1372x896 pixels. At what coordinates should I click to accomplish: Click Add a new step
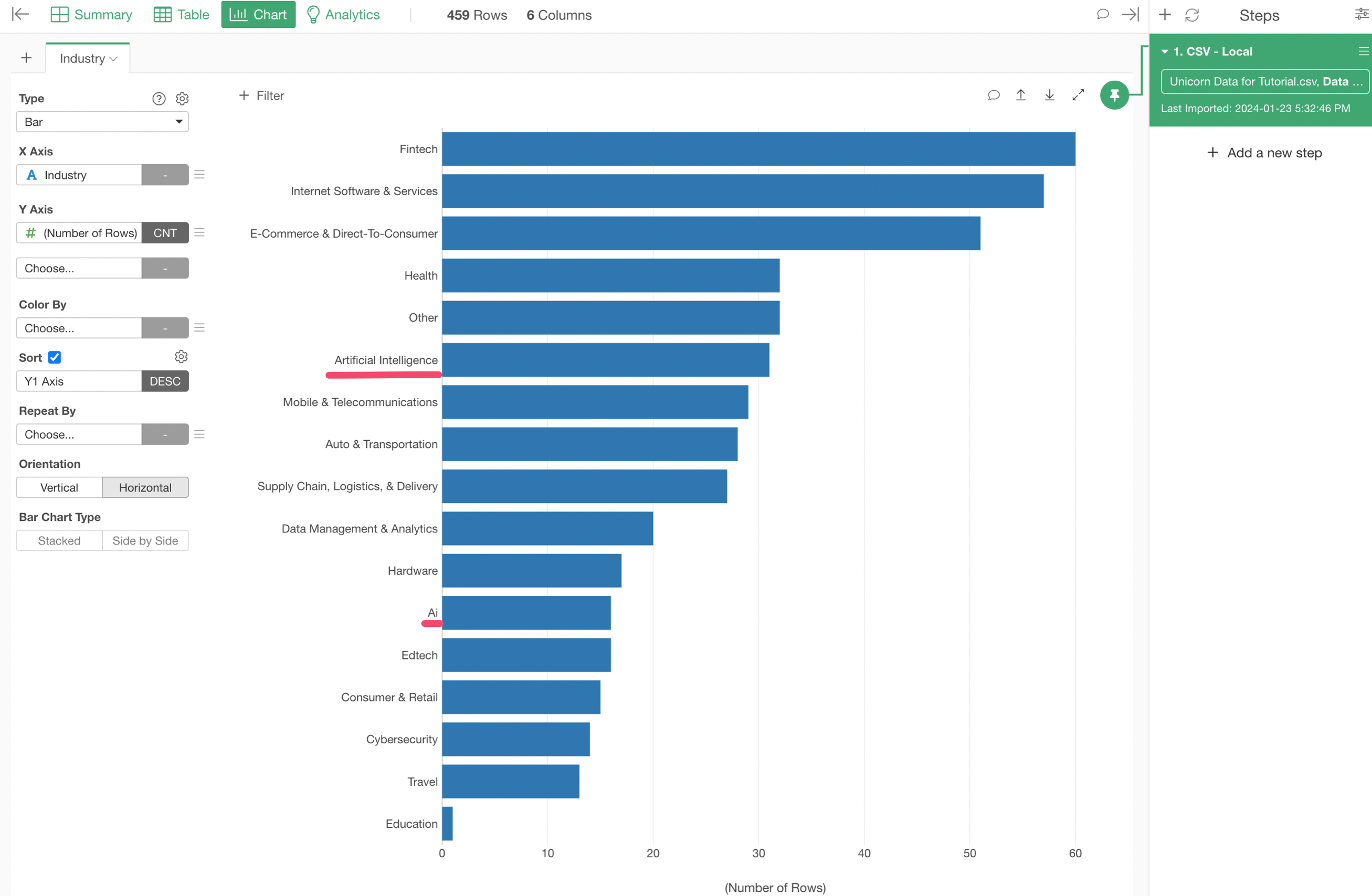click(x=1264, y=153)
